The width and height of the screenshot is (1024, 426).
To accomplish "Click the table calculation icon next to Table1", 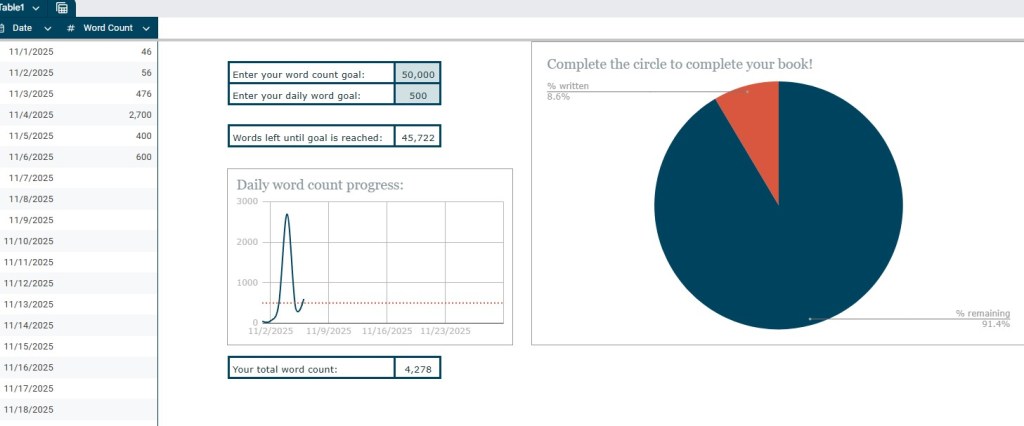I will (x=62, y=7).
